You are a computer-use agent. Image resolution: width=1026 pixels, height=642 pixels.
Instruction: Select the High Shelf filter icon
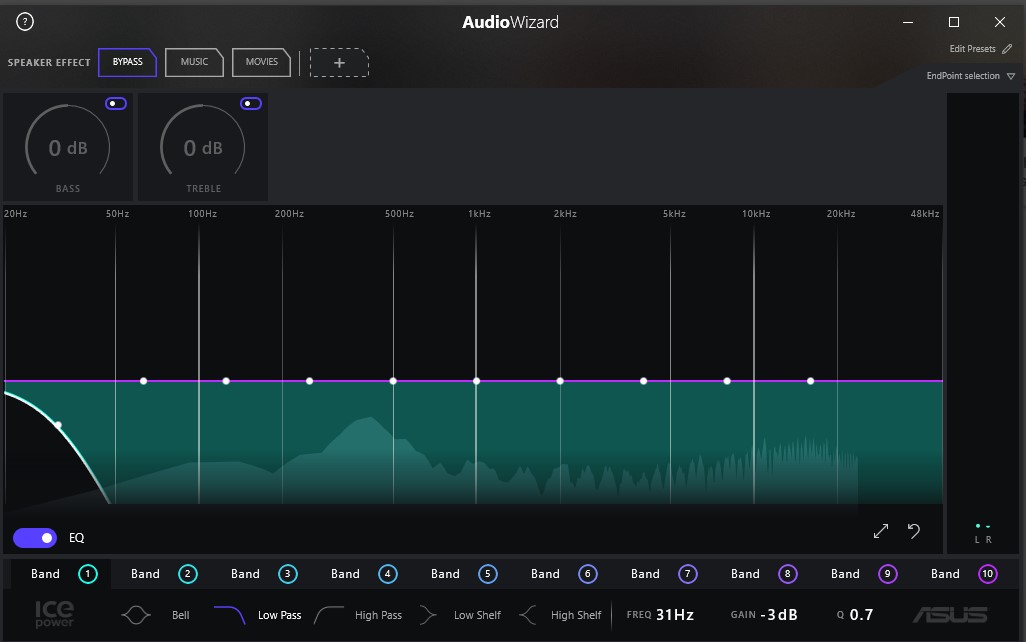[x=528, y=615]
